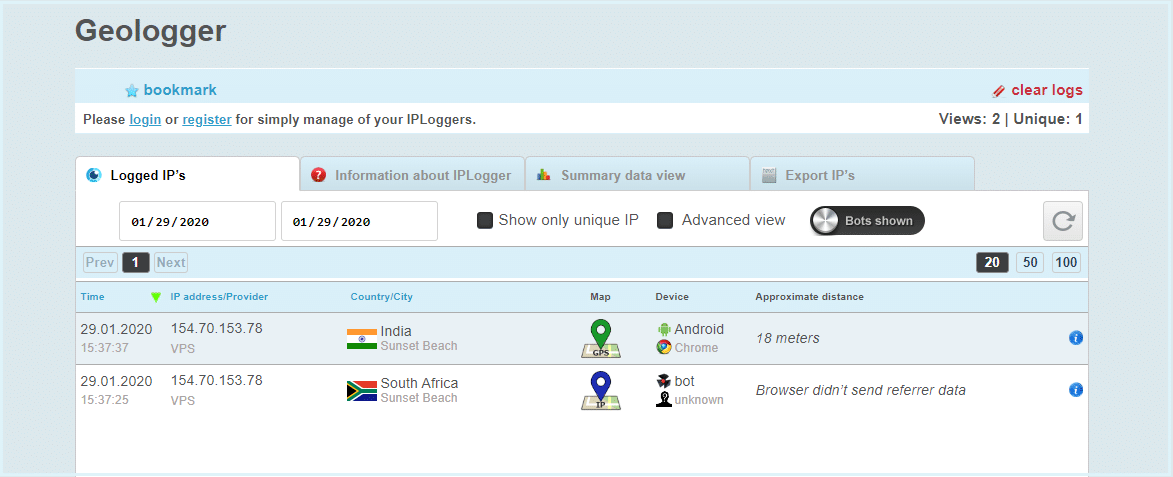Set page size to 50 entries

point(1029,262)
